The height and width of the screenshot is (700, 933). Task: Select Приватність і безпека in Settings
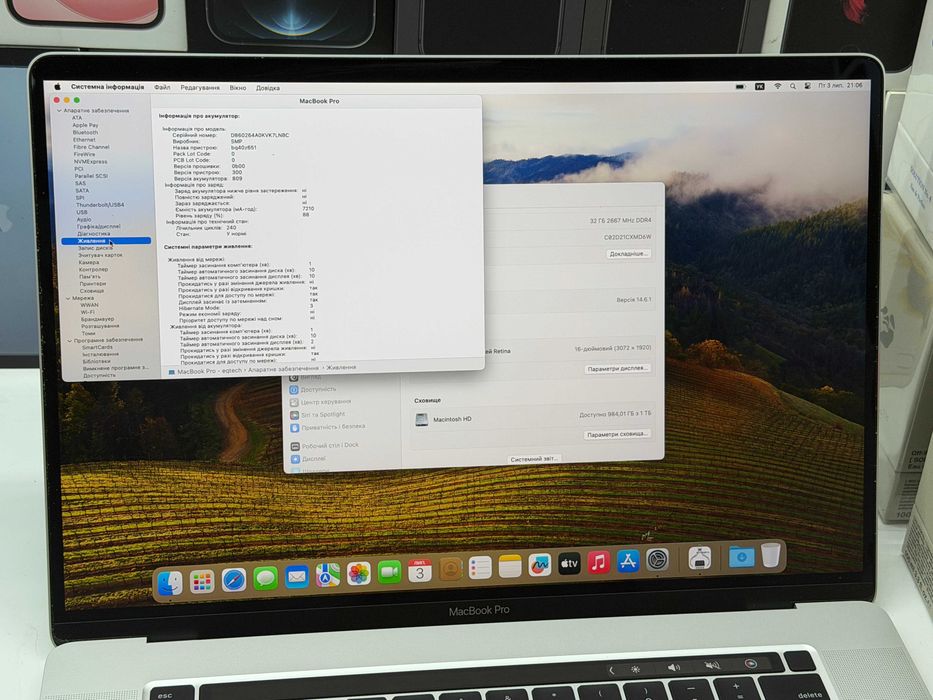click(328, 427)
